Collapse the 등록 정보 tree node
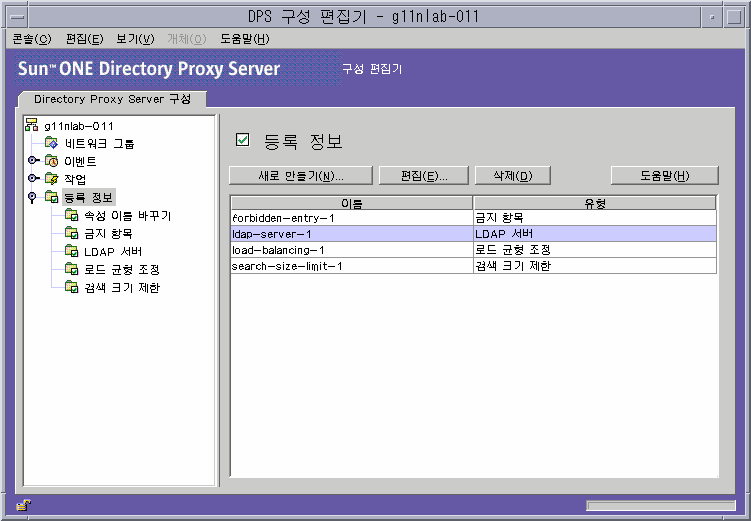Image resolution: width=751 pixels, height=521 pixels. click(x=32, y=197)
